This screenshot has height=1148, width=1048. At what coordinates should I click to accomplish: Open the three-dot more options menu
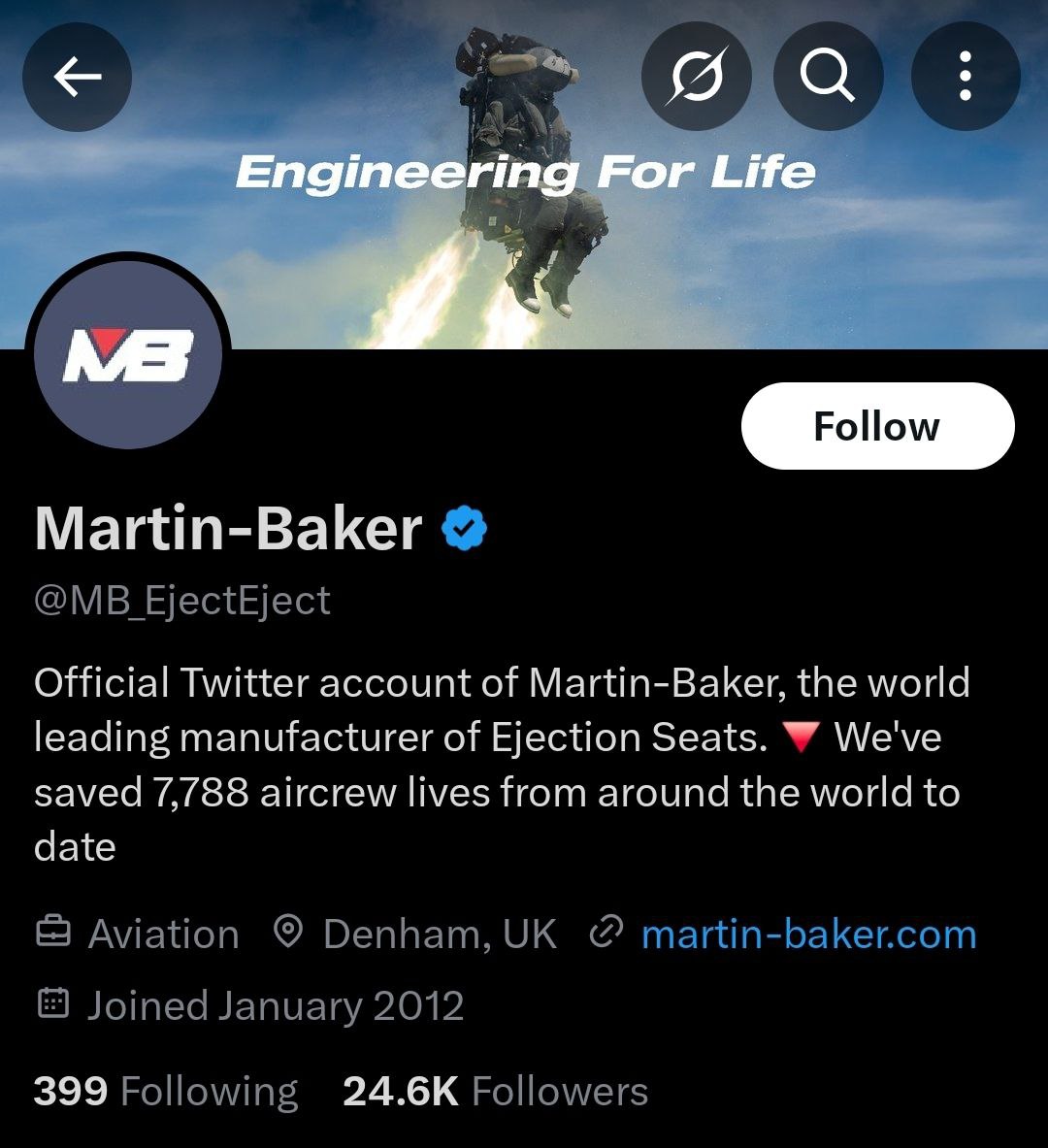point(965,77)
